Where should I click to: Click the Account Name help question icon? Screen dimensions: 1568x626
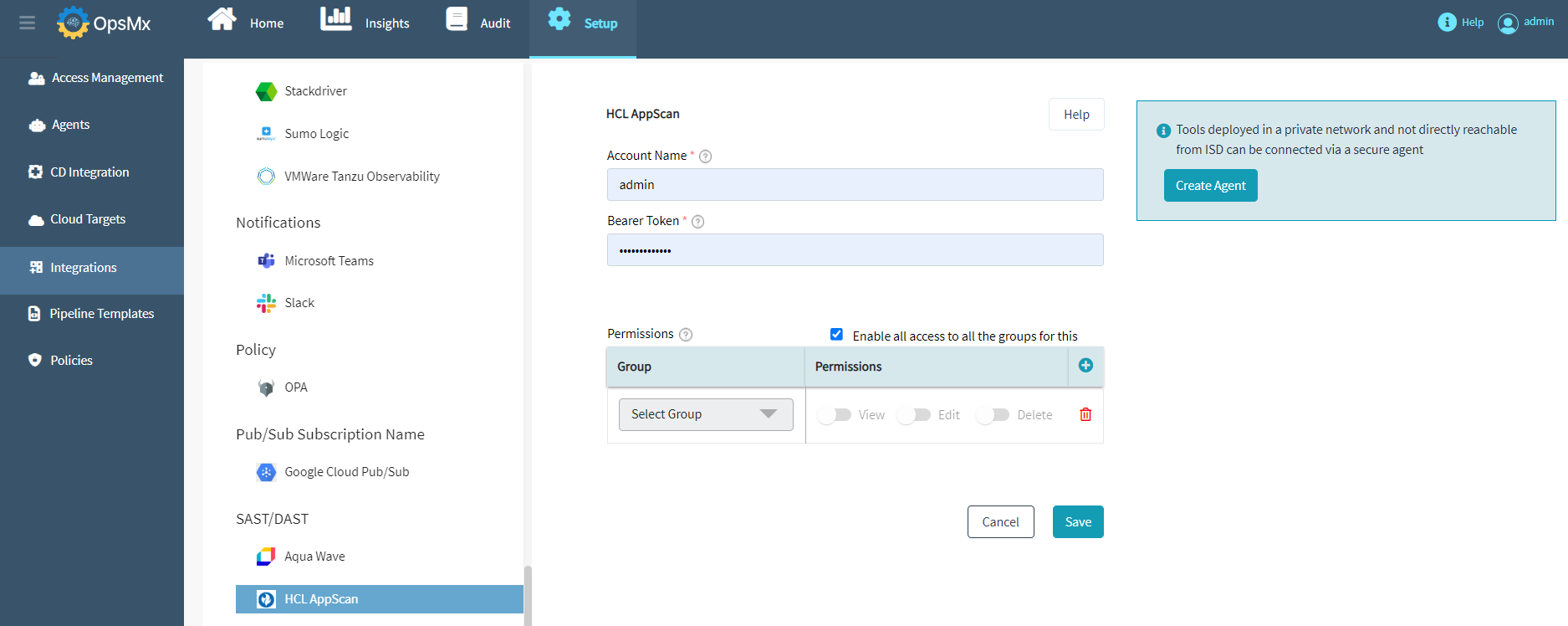point(705,156)
